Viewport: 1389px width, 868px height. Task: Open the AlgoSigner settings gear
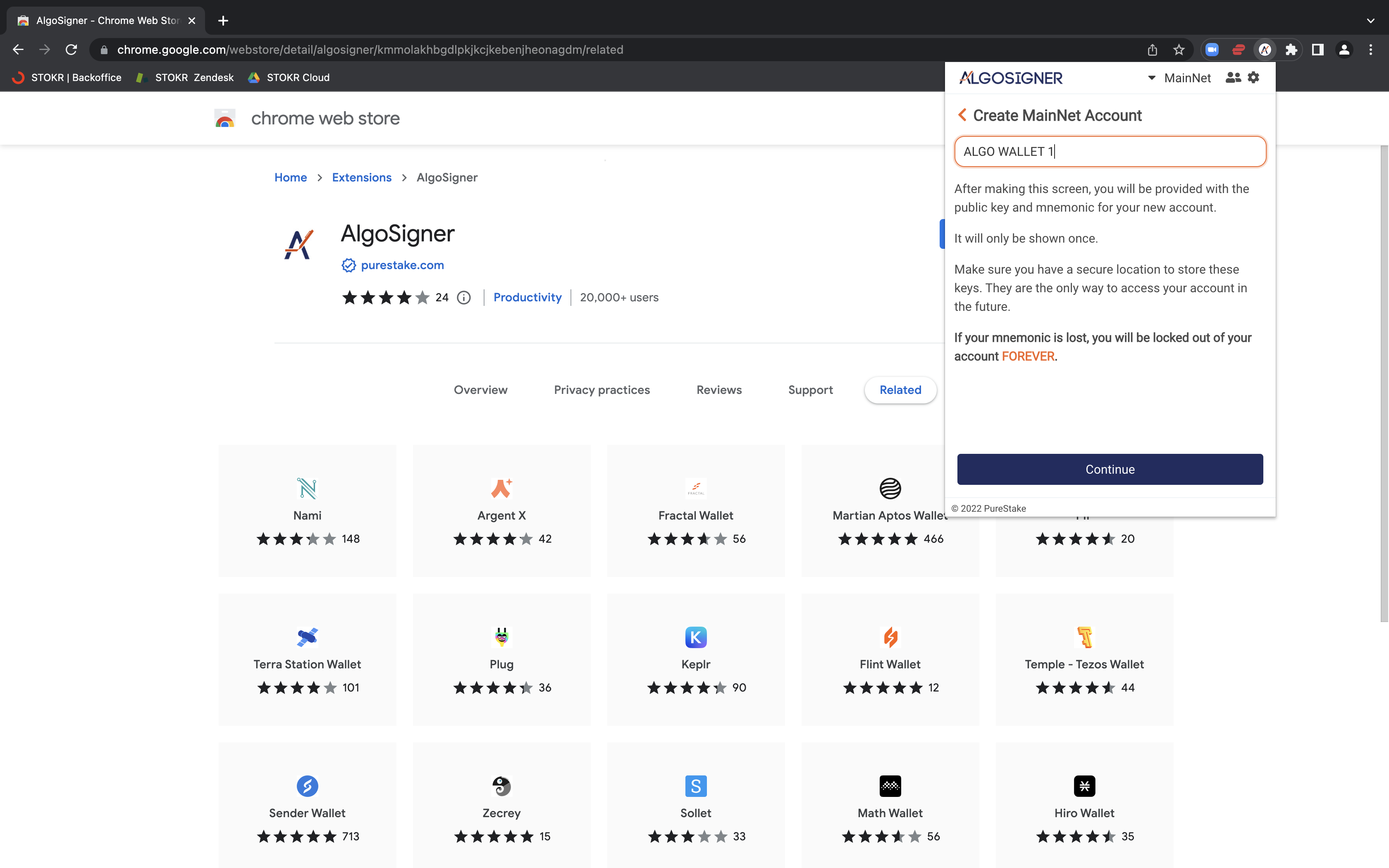click(1253, 78)
